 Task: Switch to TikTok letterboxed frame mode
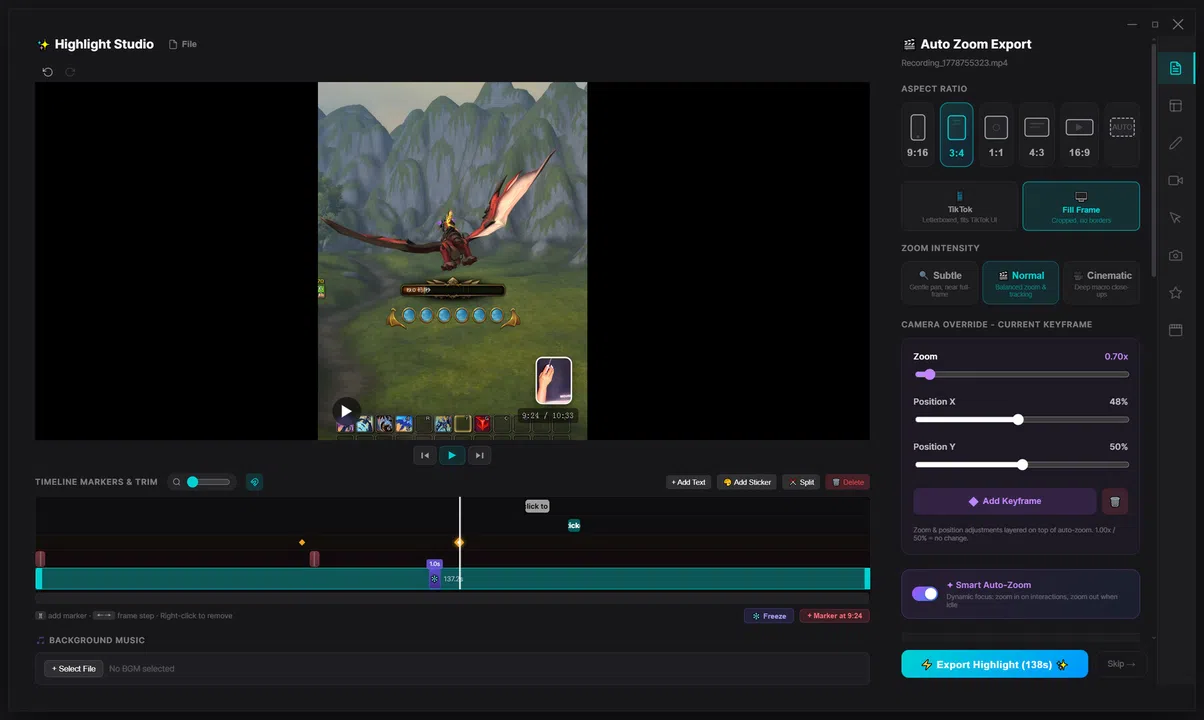pos(959,206)
